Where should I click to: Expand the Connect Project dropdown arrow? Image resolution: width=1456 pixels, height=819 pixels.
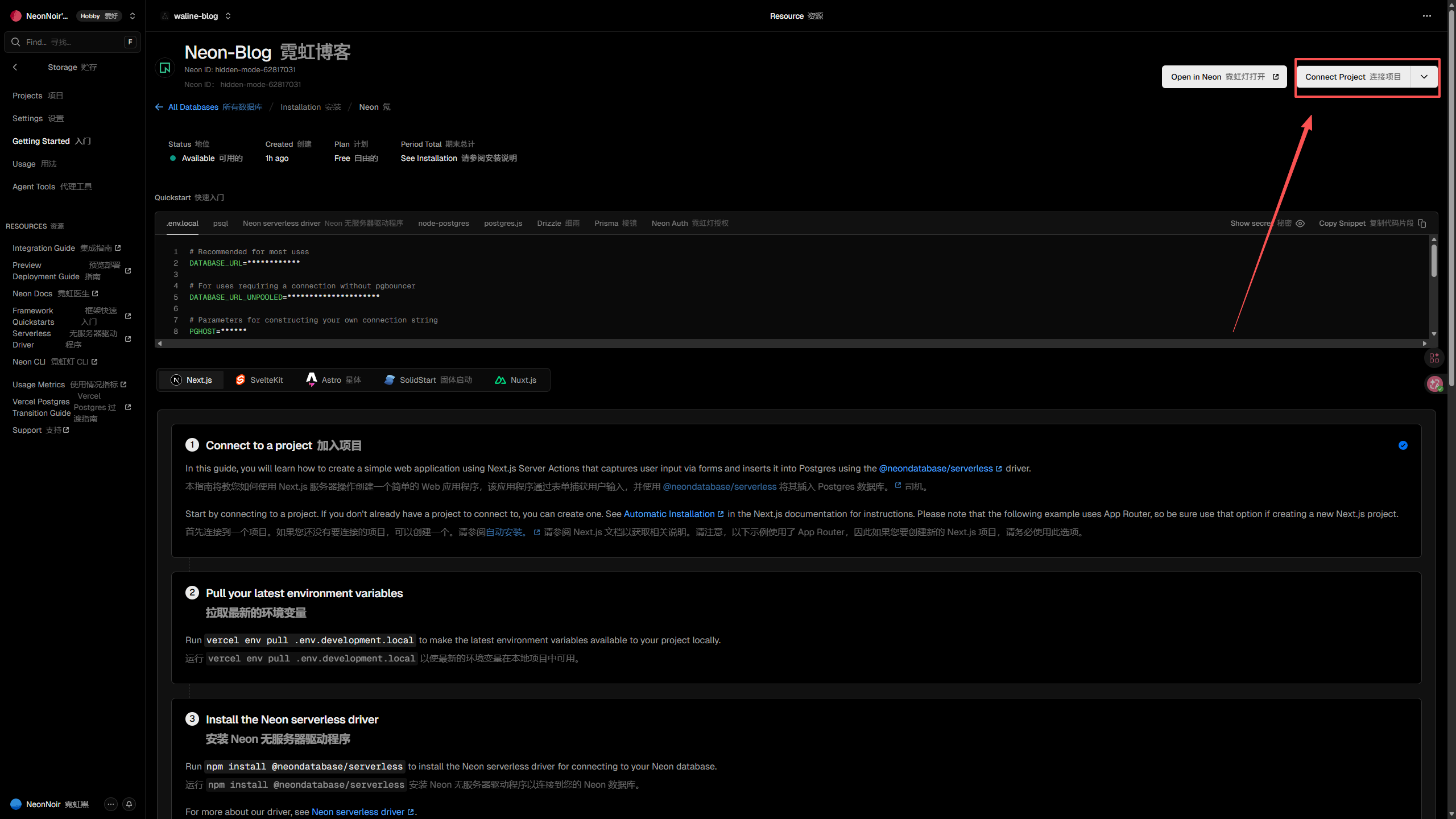1424,77
